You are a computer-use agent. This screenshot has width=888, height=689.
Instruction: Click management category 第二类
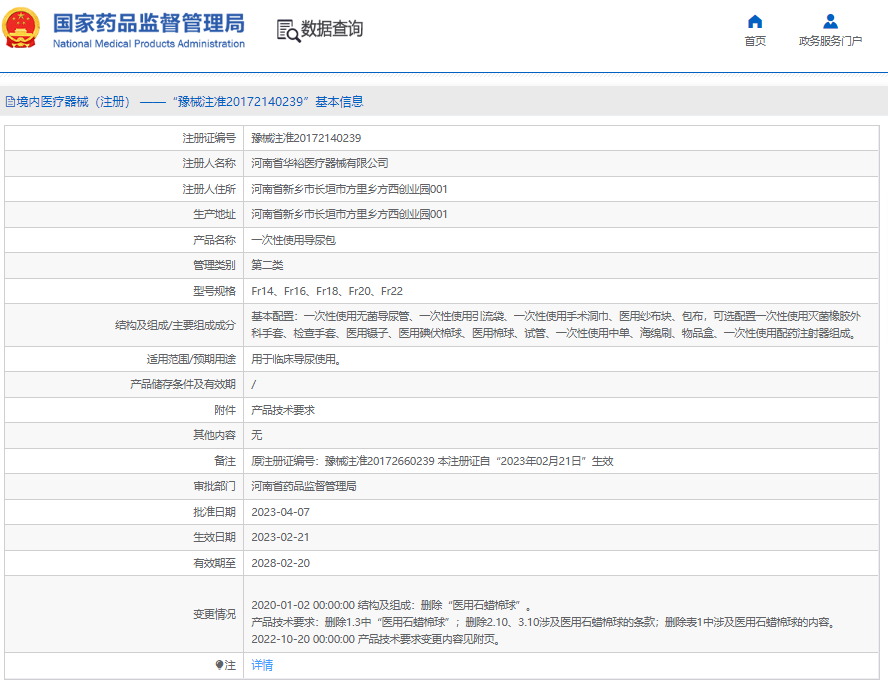coord(267,266)
